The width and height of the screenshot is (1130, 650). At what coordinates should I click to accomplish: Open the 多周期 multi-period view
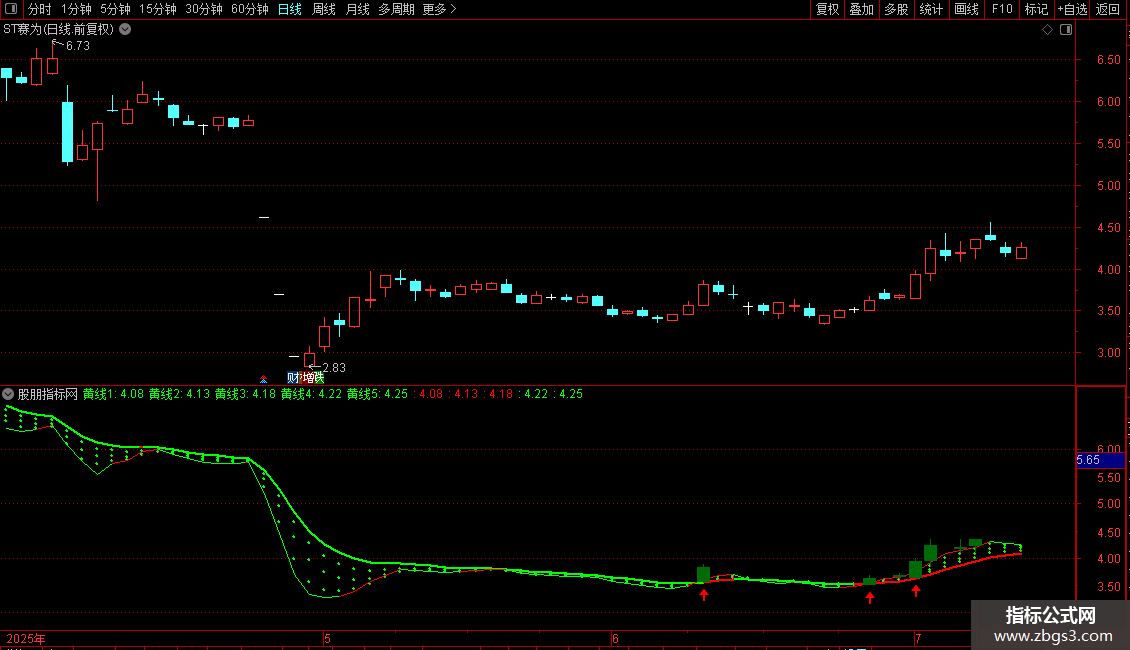coord(396,9)
